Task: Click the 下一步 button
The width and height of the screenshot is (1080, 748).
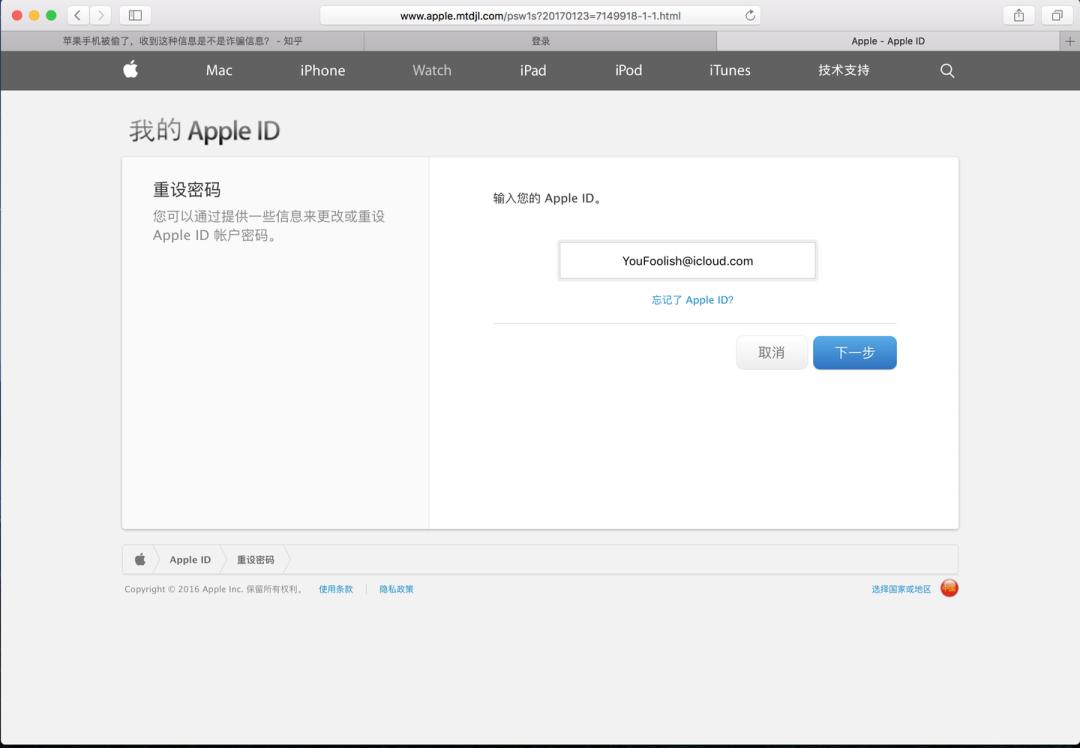Action: tap(855, 352)
